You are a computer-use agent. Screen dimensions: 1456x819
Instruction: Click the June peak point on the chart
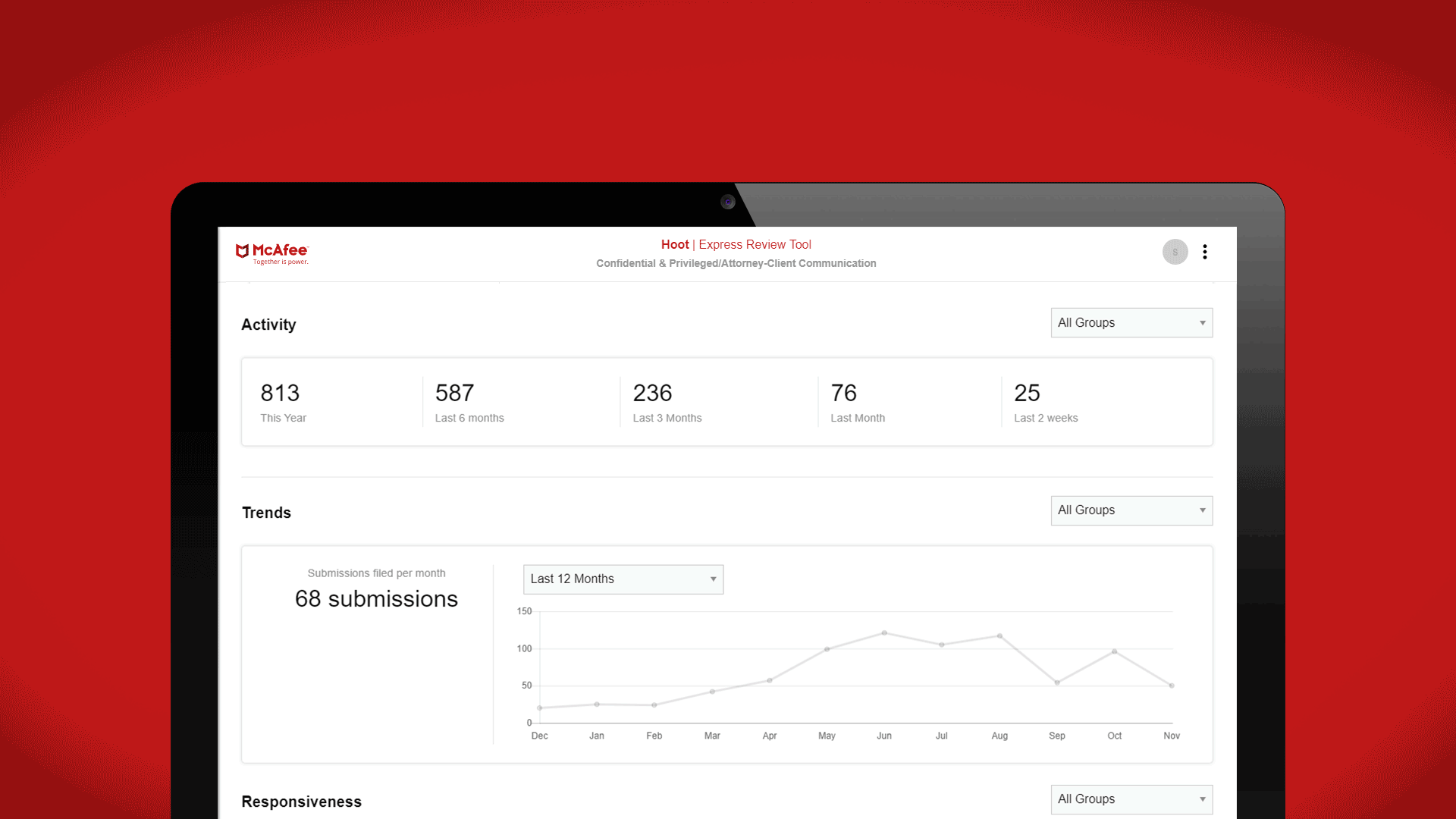pos(884,632)
